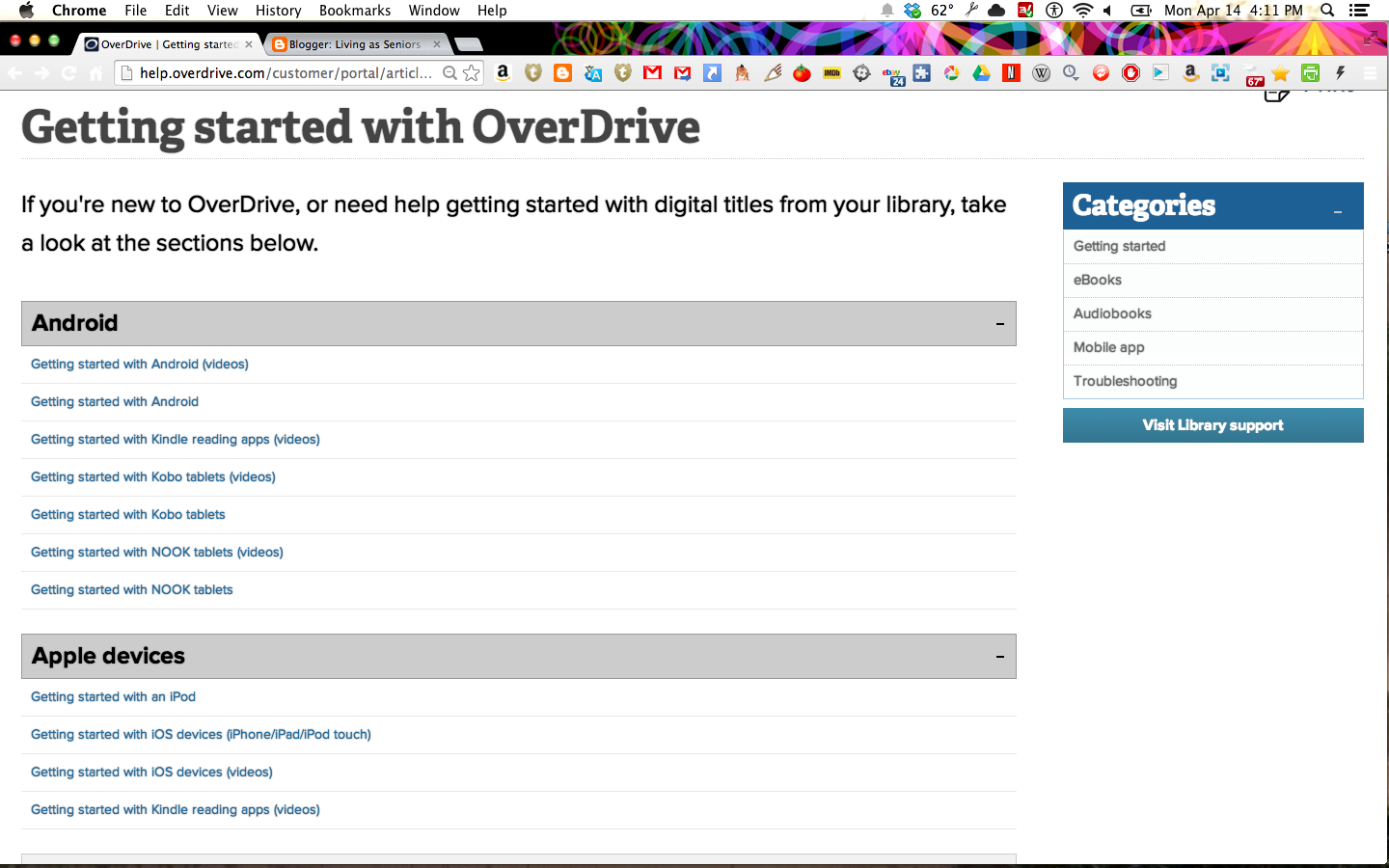
Task: Click the weather 67 degree extension icon
Action: [x=1254, y=76]
